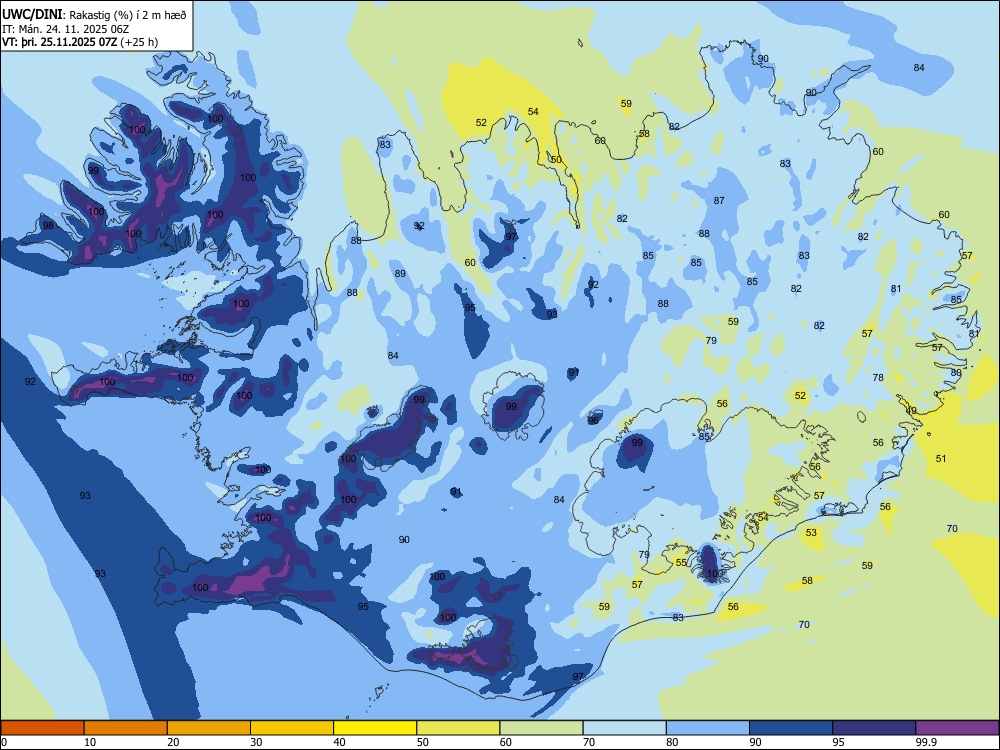Select the legend tick label '10'
This screenshot has height=750, width=1000.
click(90, 742)
